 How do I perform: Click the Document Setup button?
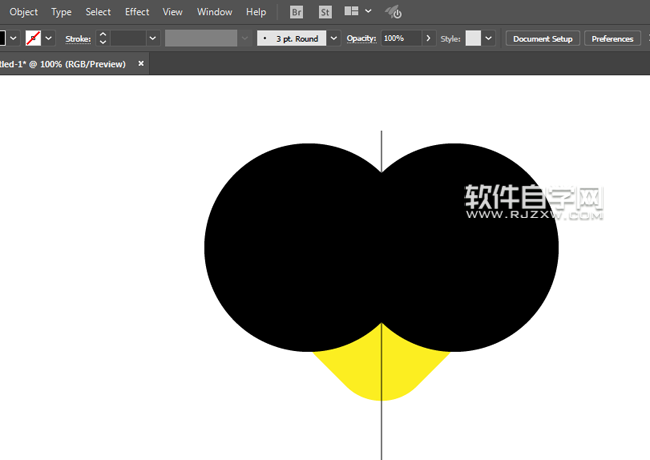tap(542, 38)
